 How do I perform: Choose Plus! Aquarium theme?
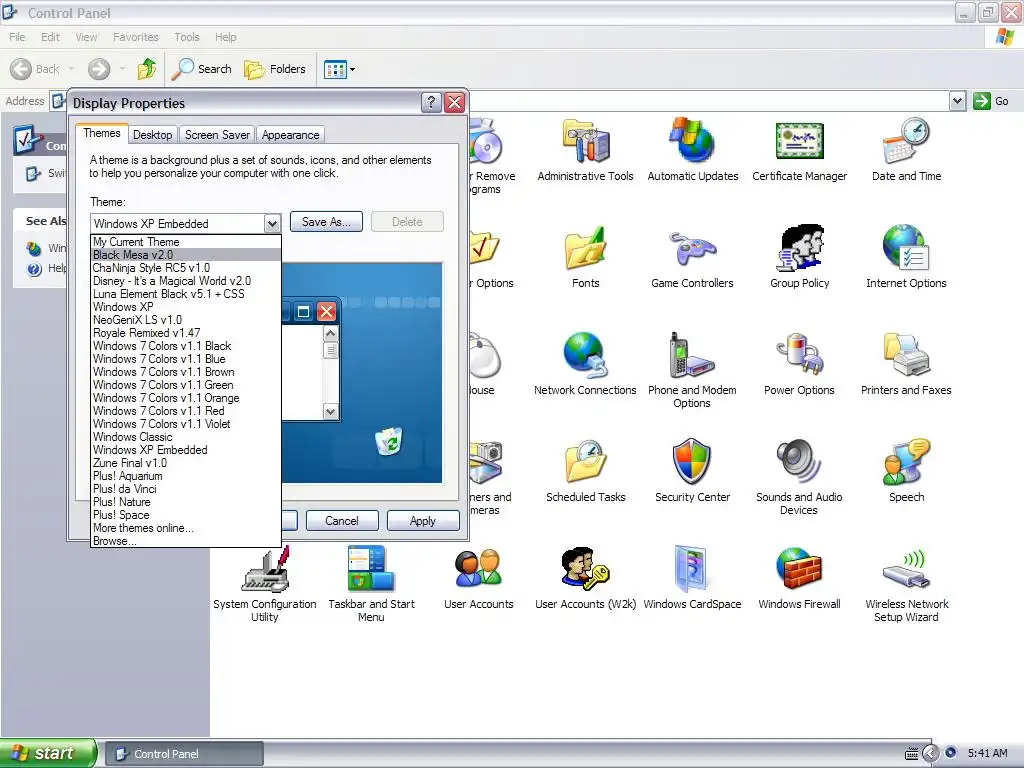click(186, 476)
